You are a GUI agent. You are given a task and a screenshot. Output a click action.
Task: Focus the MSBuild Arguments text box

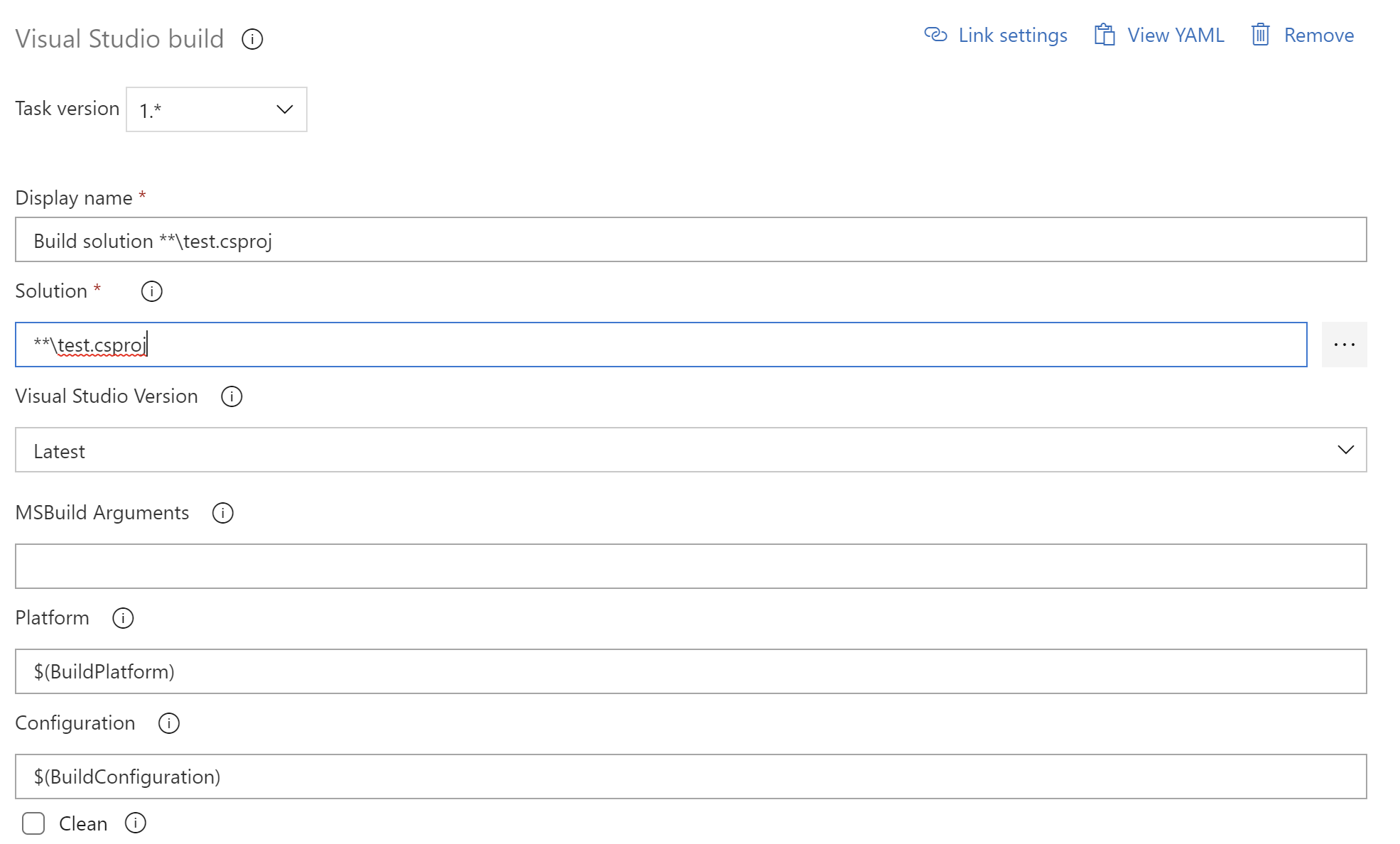coord(690,566)
